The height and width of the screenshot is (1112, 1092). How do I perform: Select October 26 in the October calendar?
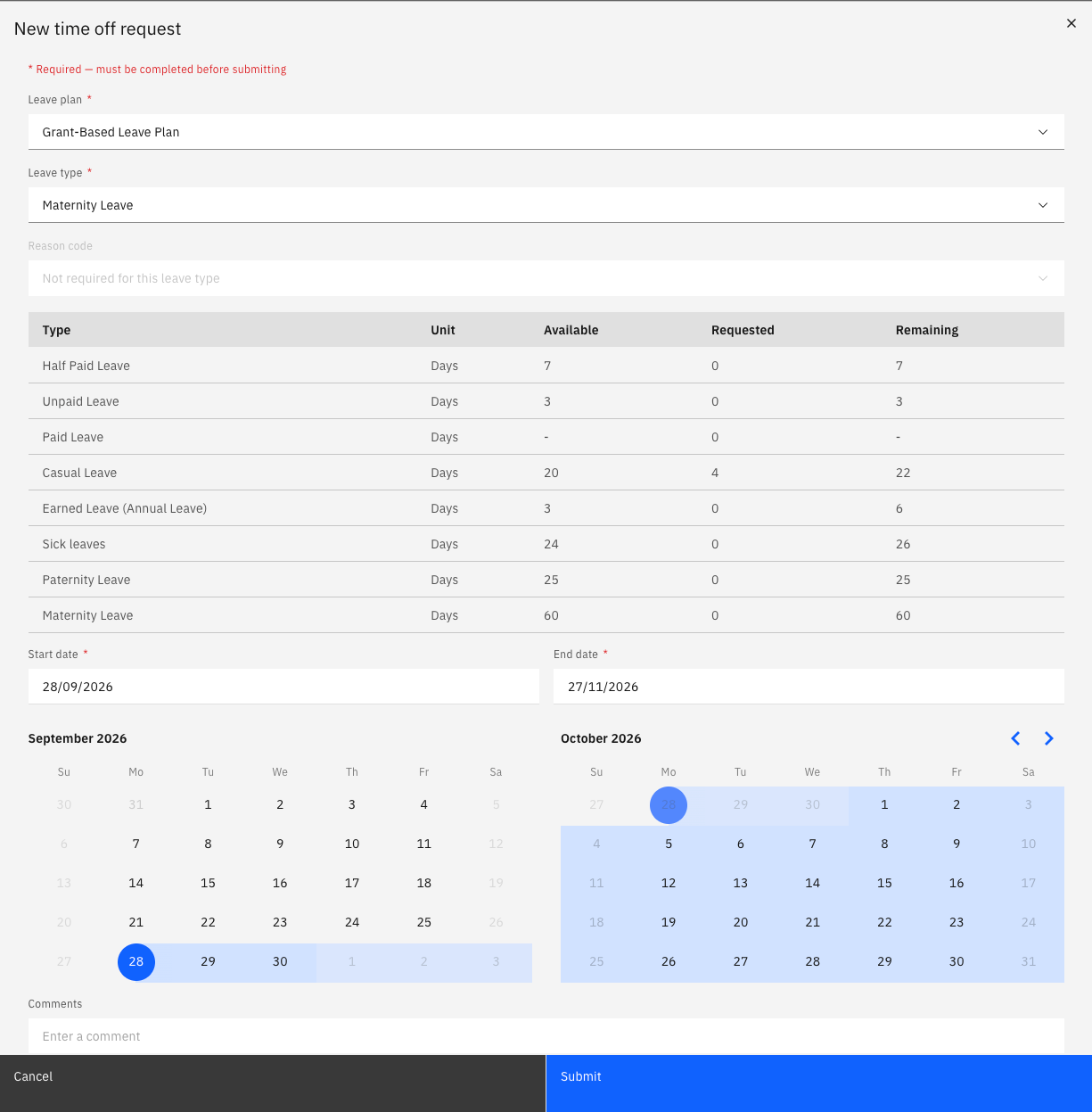click(669, 962)
